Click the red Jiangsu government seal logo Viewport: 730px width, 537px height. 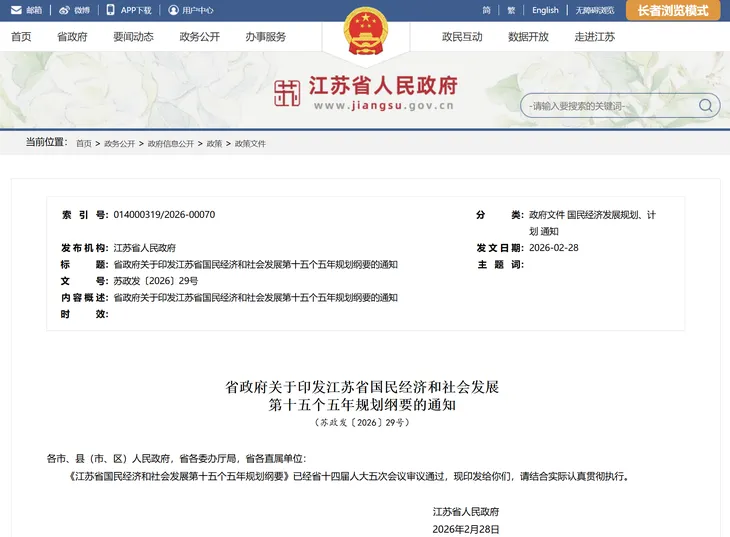tap(288, 94)
